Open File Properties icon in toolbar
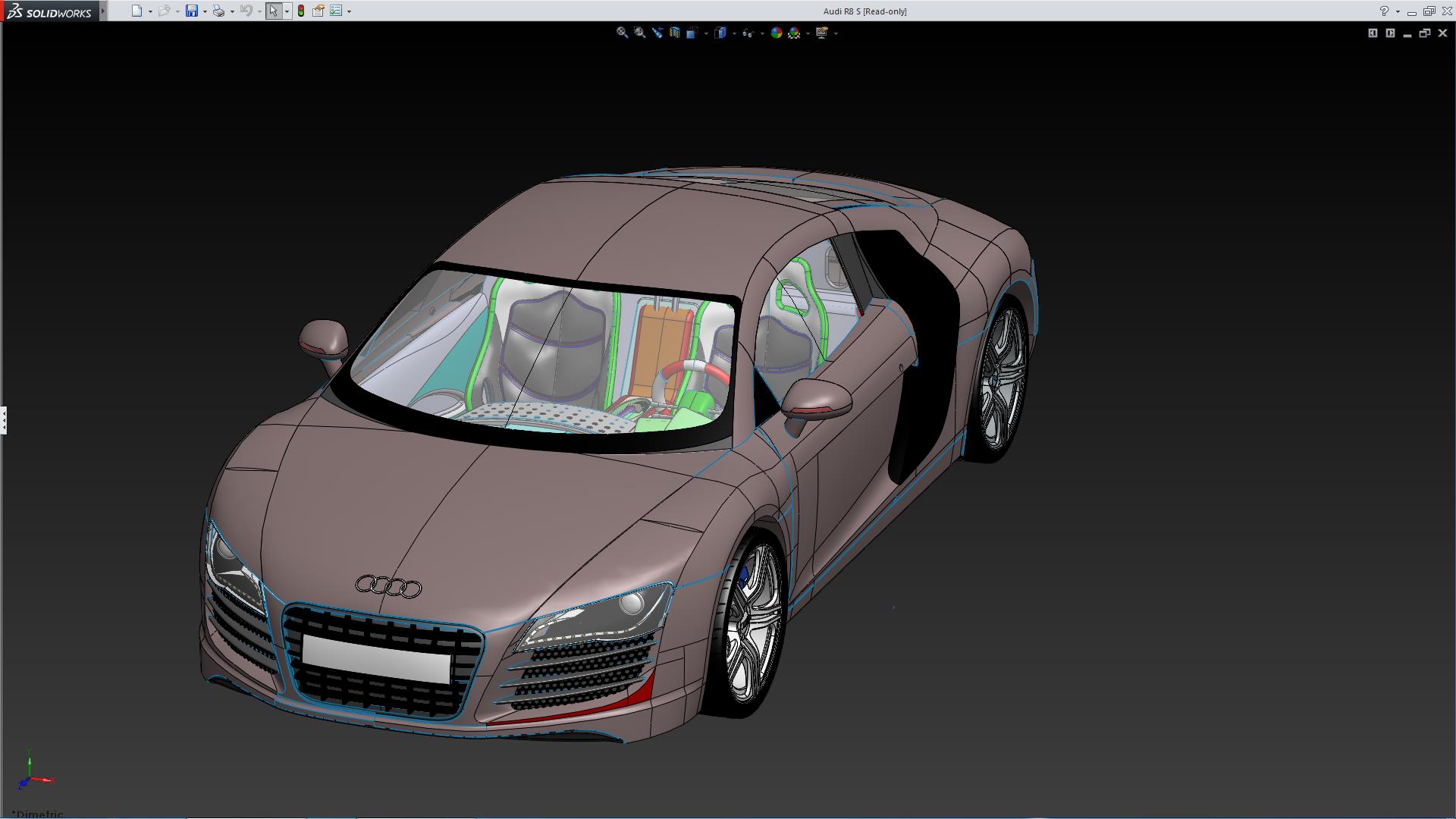This screenshot has width=1456, height=819. click(x=318, y=11)
